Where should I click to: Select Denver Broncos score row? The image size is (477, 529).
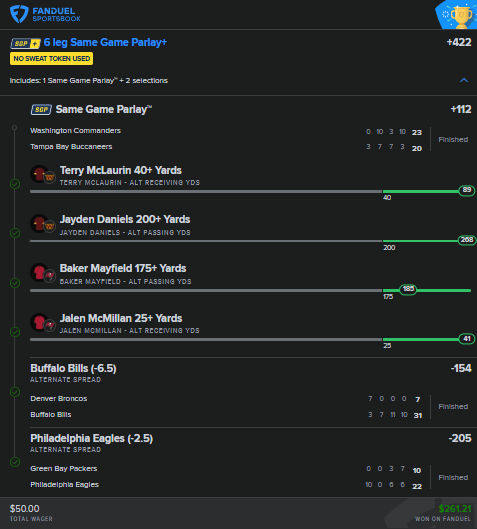(226, 399)
